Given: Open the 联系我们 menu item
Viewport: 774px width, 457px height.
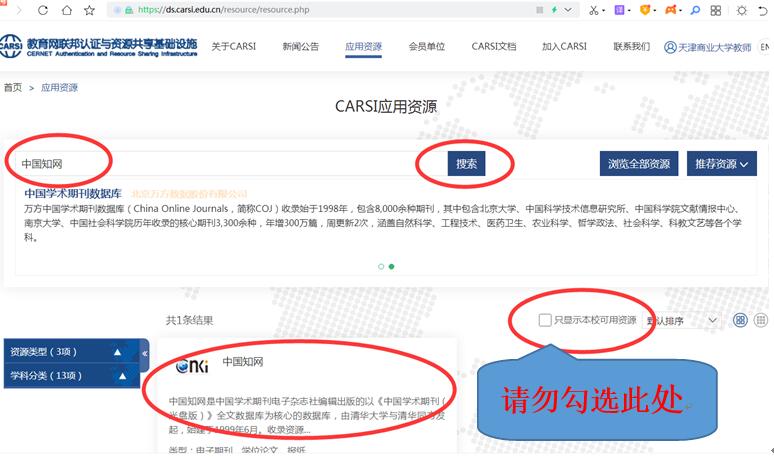Looking at the screenshot, I should pyautogui.click(x=632, y=46).
